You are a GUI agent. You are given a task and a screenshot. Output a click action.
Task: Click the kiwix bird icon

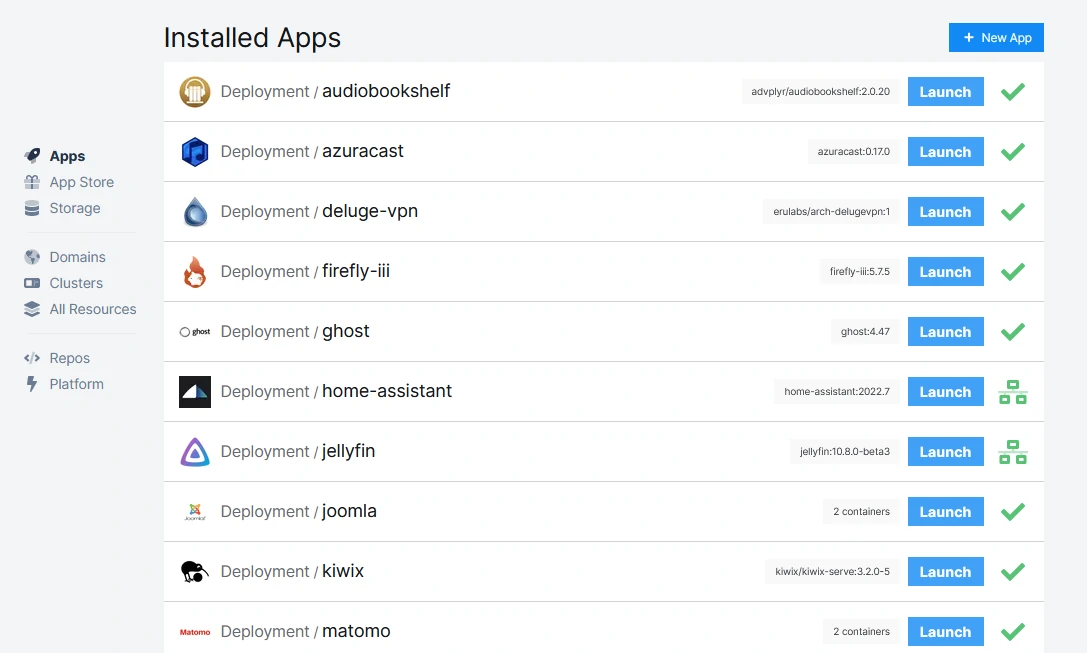pos(195,572)
